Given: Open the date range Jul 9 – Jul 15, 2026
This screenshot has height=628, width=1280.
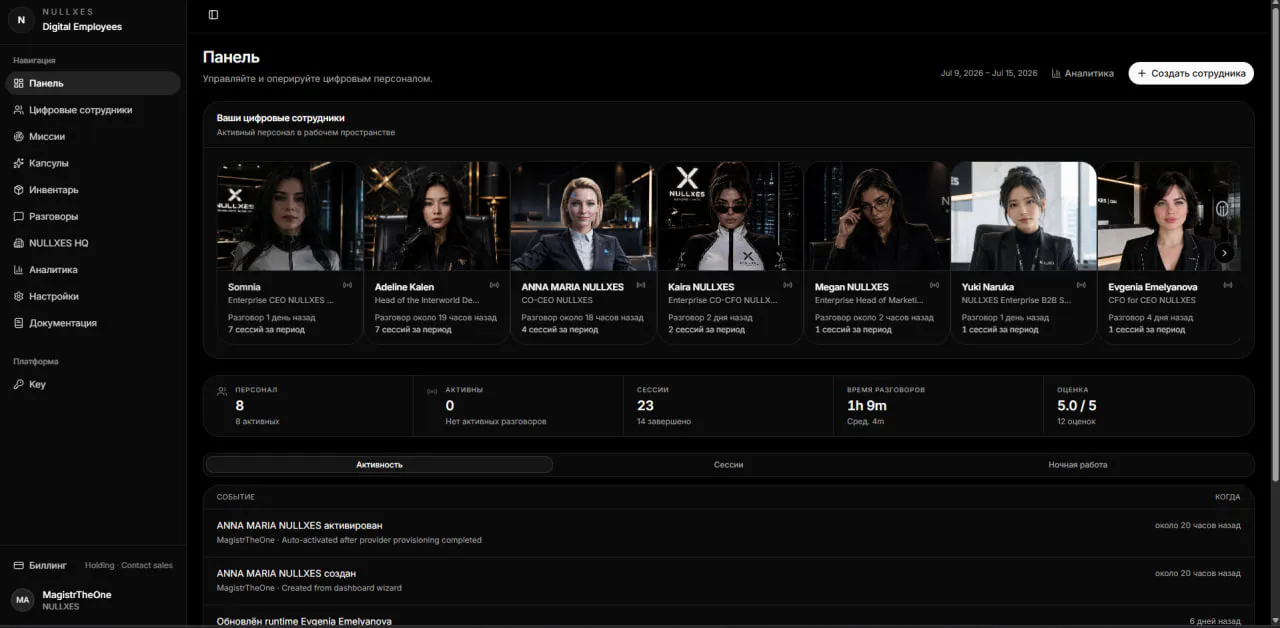Looking at the screenshot, I should tap(989, 73).
